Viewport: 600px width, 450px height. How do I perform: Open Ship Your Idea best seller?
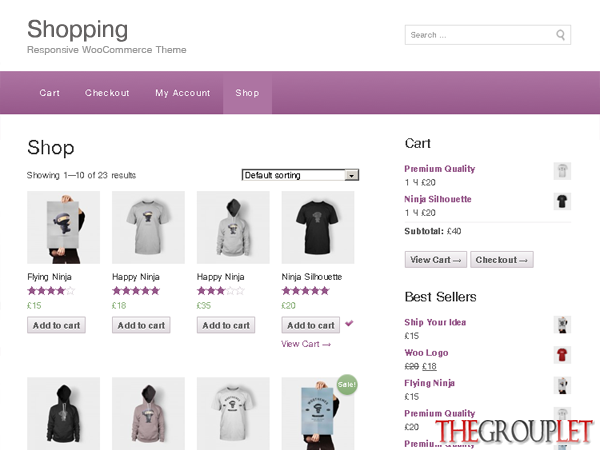435,322
